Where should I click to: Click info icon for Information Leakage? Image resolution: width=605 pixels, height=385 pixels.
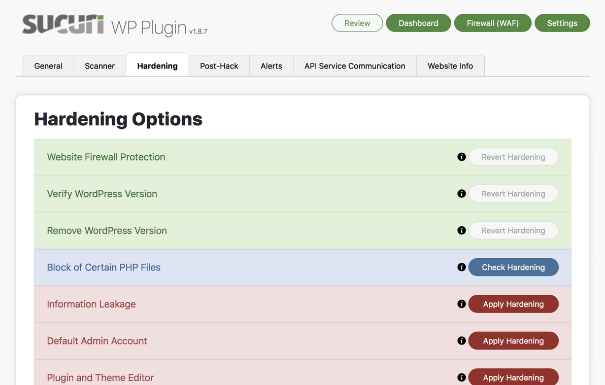(x=461, y=304)
